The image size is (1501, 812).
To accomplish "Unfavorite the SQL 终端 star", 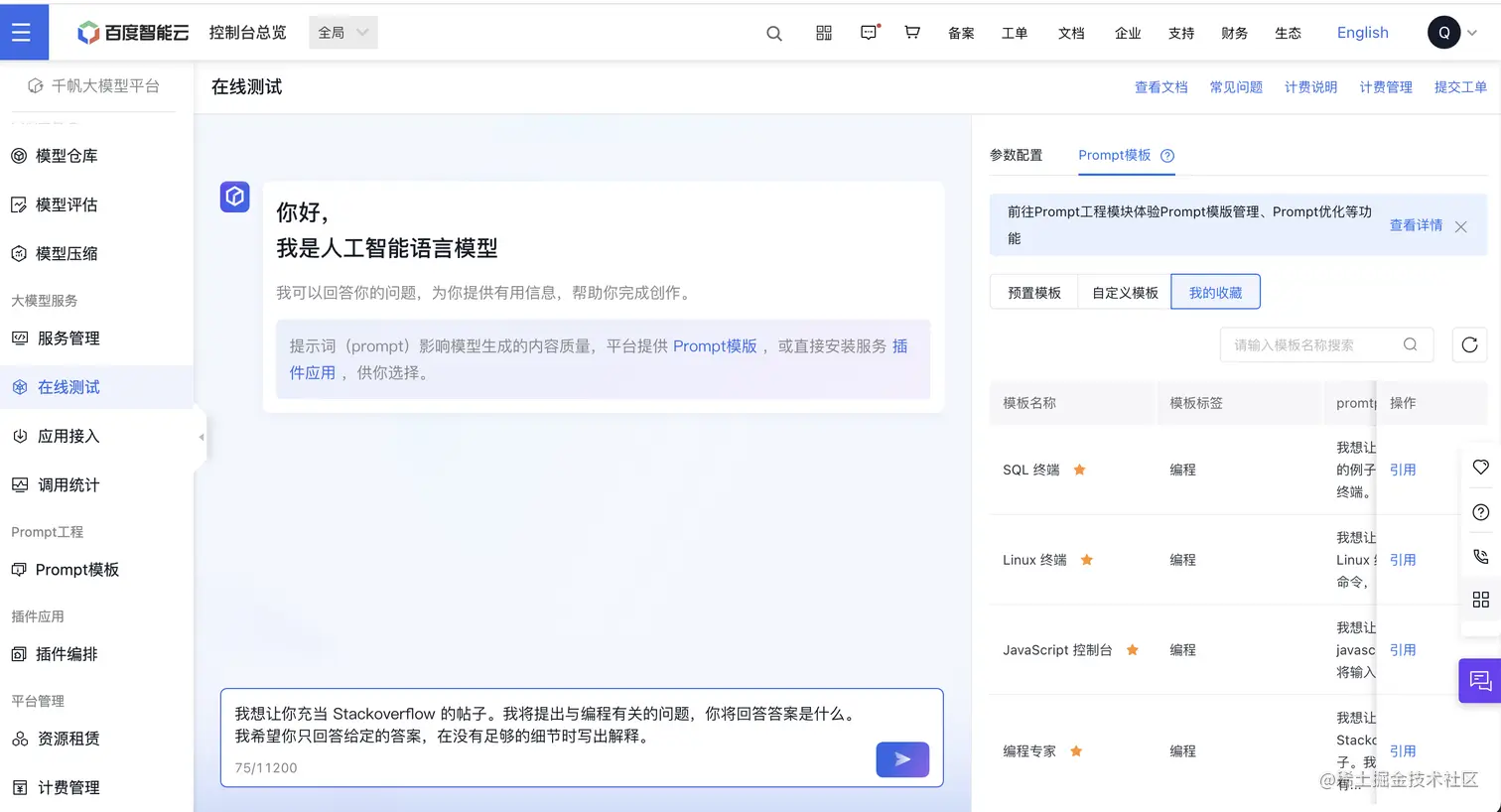I will 1079,470.
